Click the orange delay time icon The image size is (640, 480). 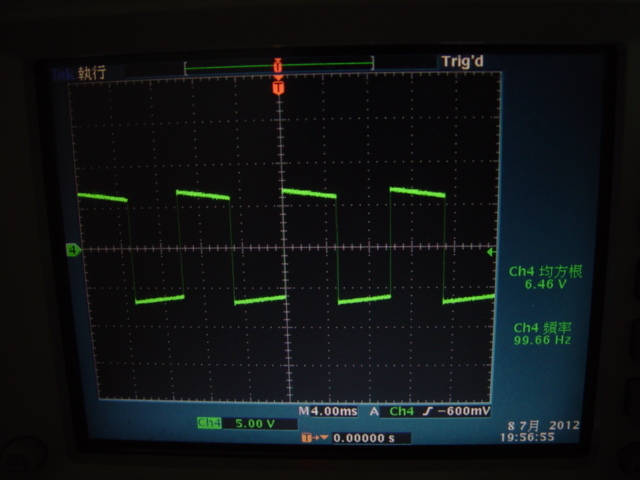point(315,438)
